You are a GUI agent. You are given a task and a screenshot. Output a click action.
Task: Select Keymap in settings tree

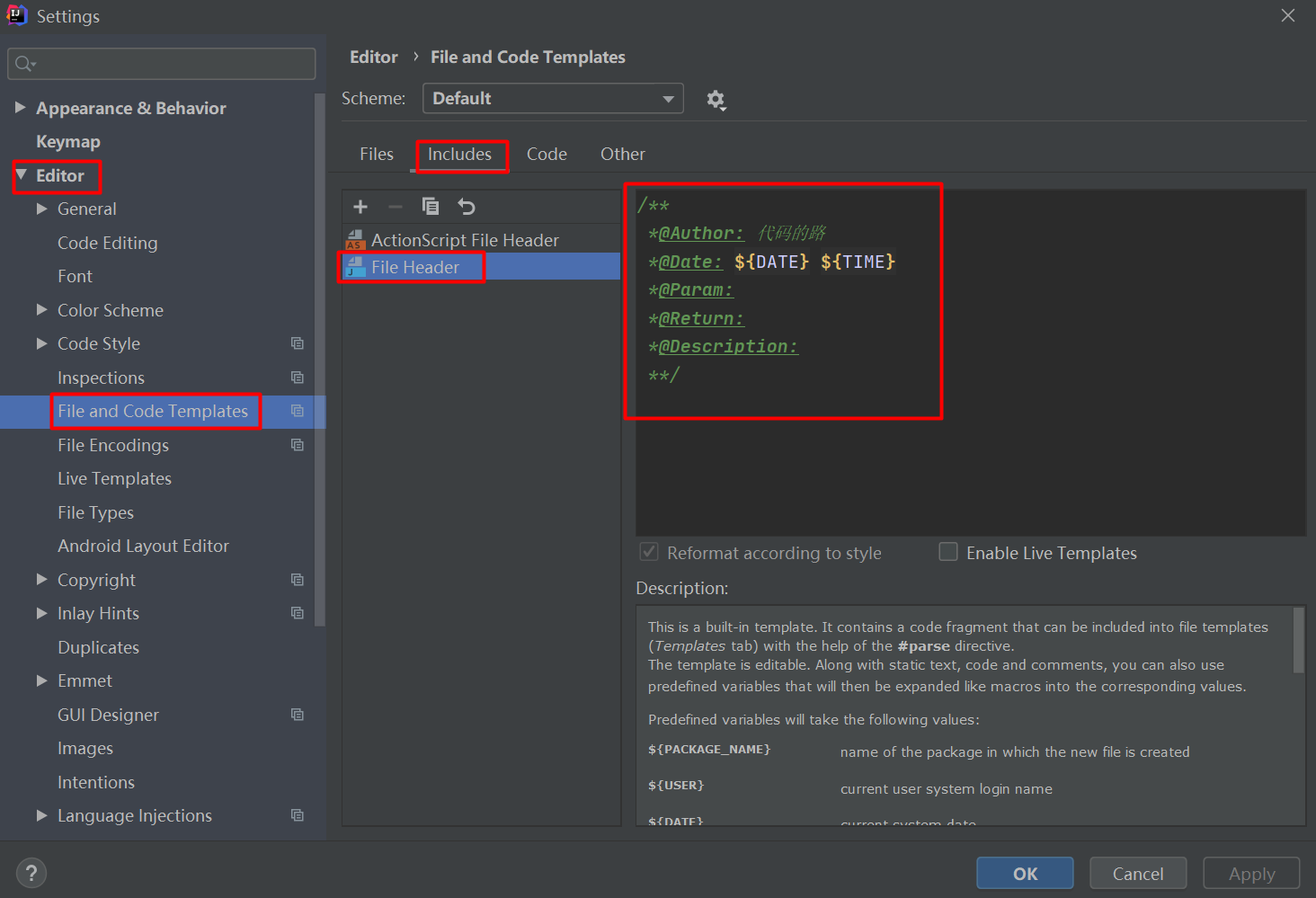[68, 142]
